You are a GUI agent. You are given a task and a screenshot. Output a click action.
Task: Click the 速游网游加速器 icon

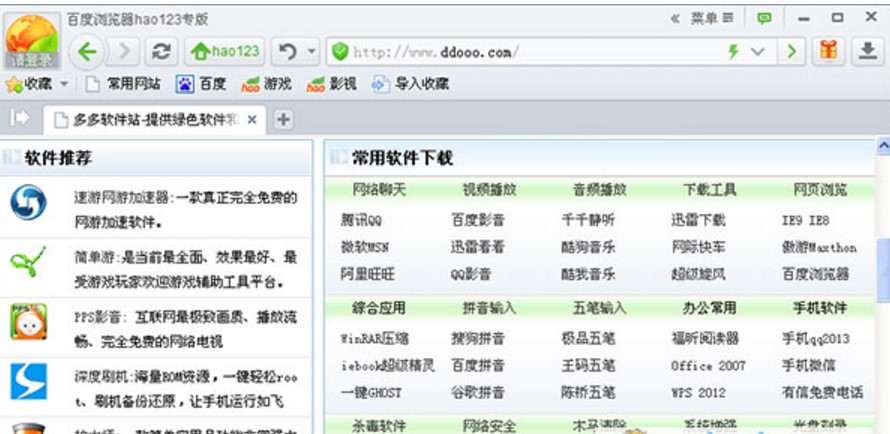[x=28, y=203]
